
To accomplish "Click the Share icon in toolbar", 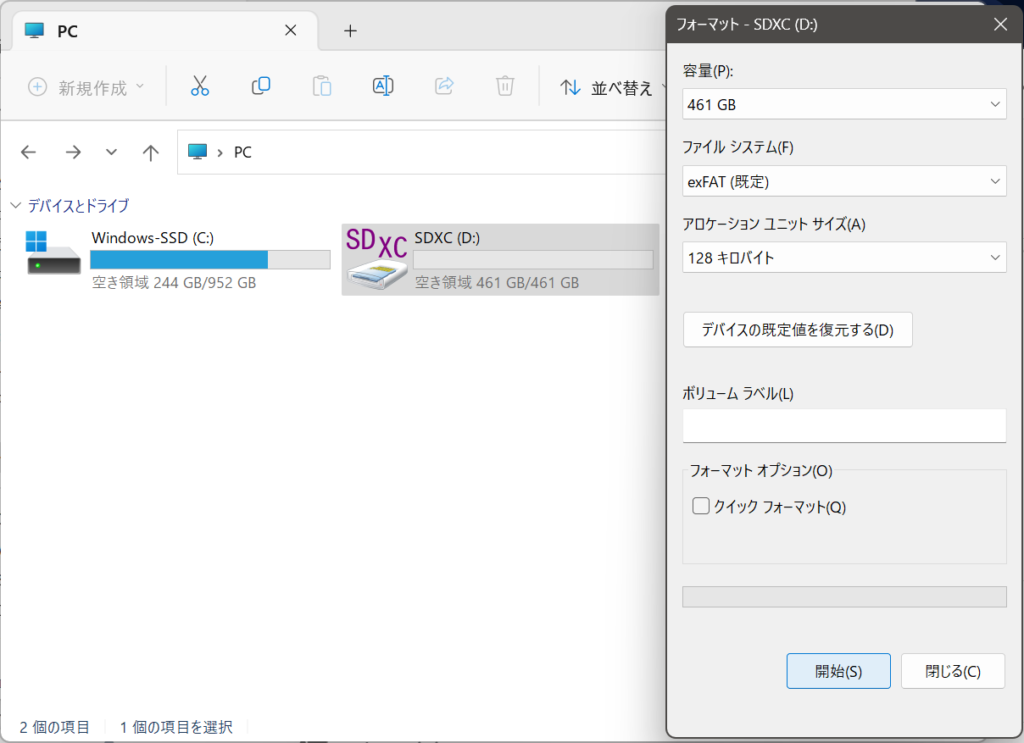I will pyautogui.click(x=444, y=86).
